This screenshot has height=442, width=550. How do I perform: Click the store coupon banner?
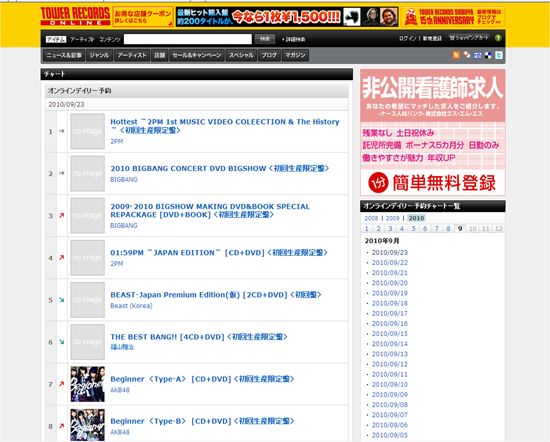pyautogui.click(x=143, y=17)
